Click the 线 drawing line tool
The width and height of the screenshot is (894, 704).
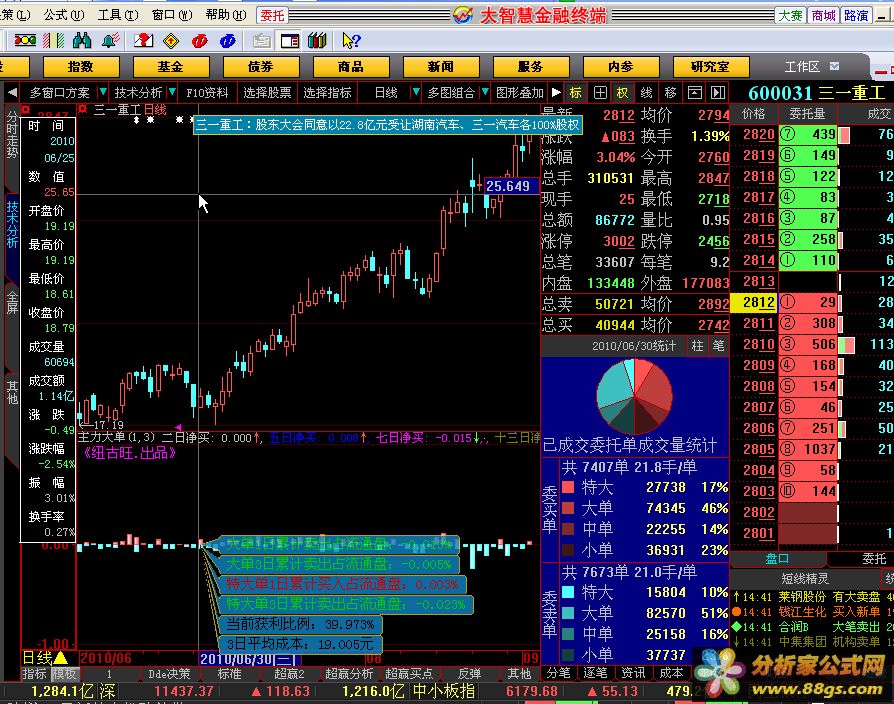coord(646,92)
